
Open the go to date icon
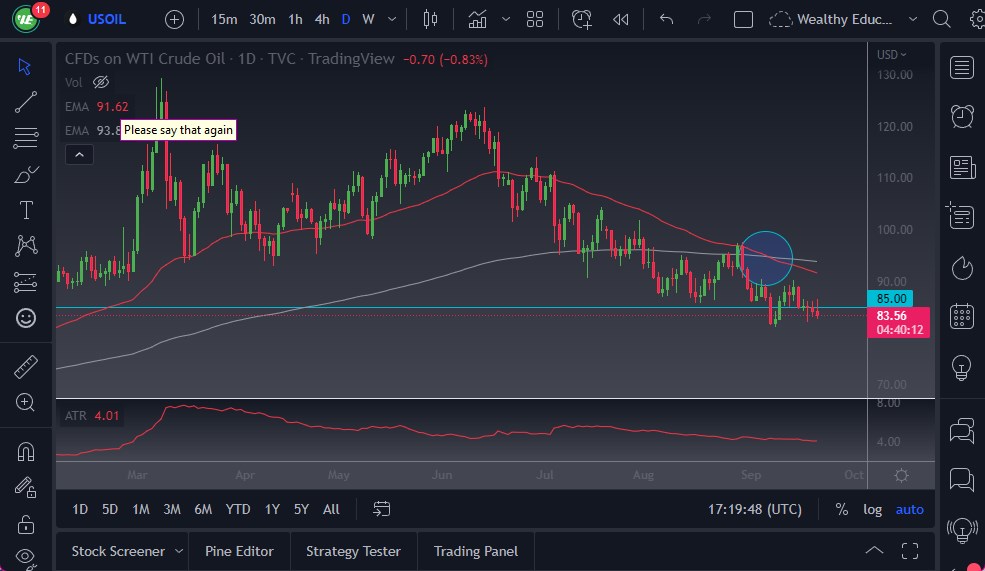[x=381, y=509]
